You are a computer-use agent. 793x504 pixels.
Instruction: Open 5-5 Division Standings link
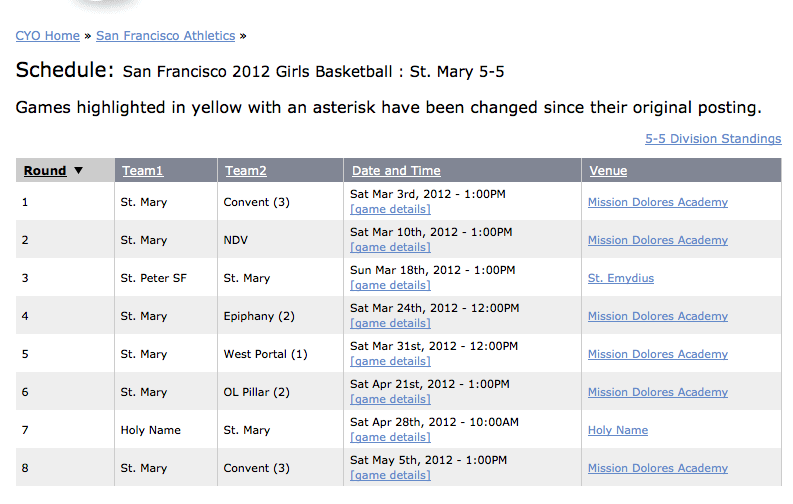coord(713,139)
